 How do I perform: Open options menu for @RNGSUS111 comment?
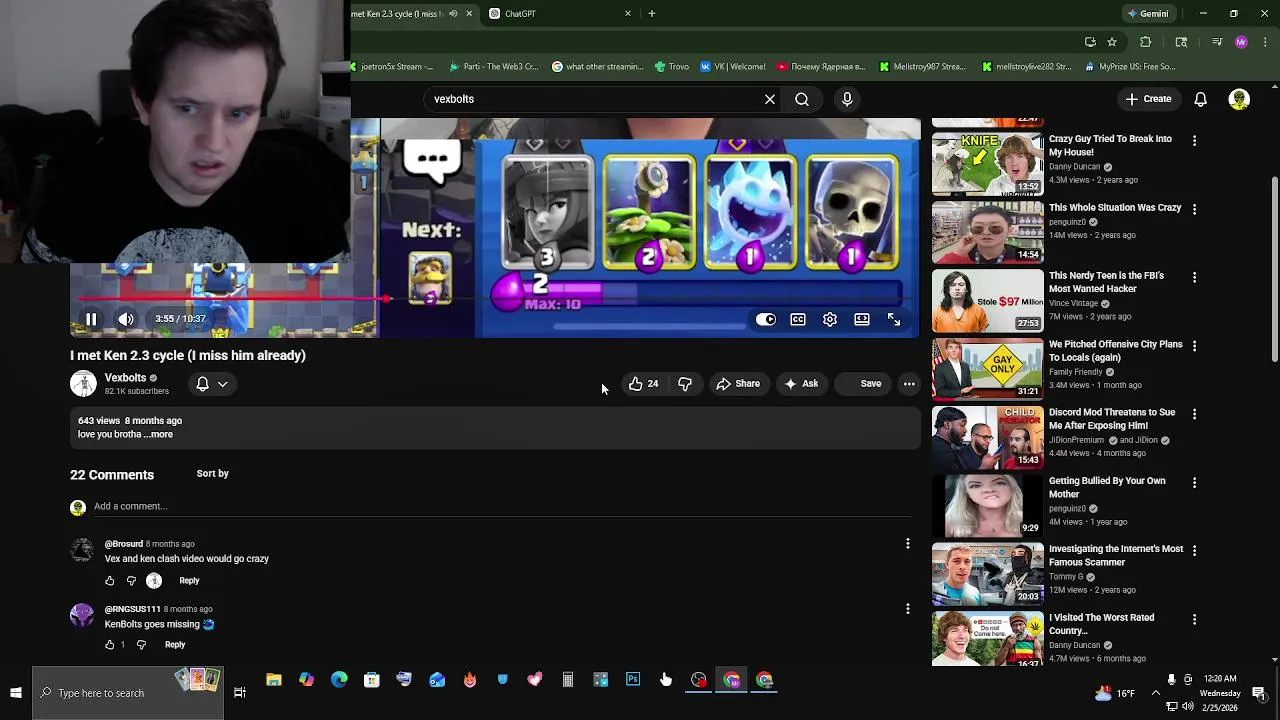908,609
